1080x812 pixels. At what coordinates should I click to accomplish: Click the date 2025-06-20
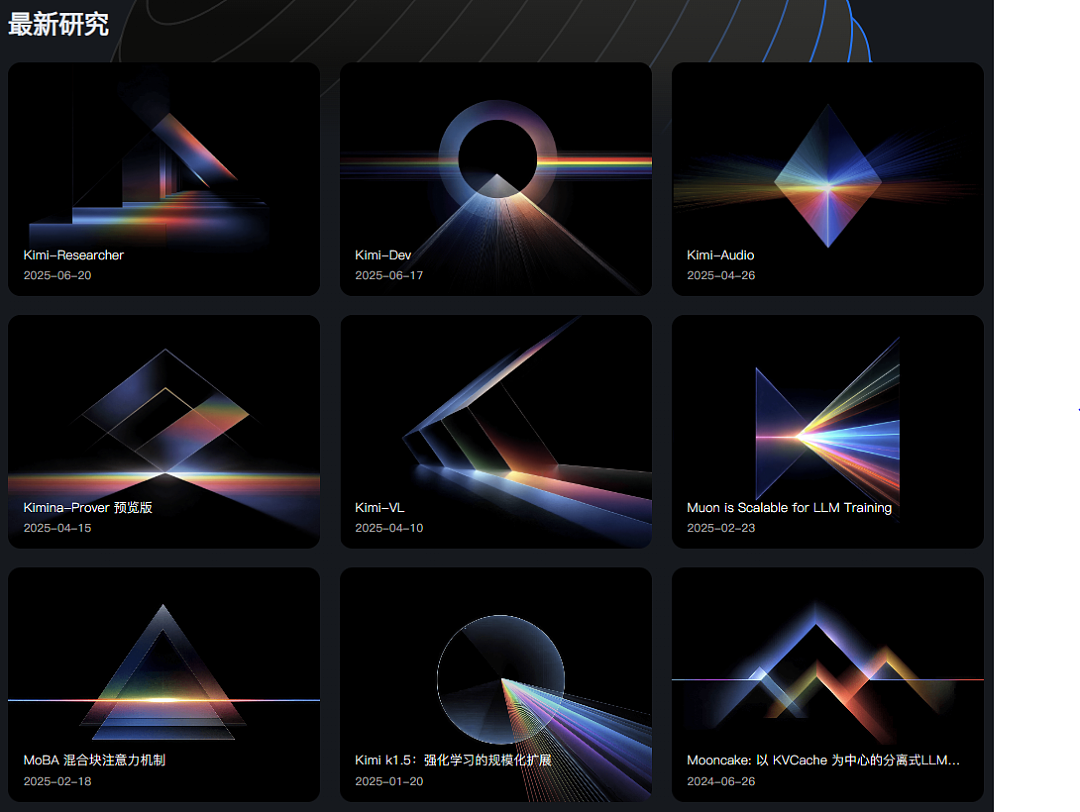[57, 275]
